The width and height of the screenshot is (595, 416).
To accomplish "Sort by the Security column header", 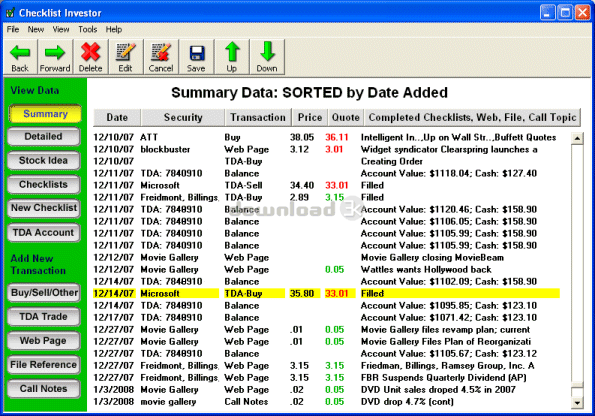I will (183, 117).
